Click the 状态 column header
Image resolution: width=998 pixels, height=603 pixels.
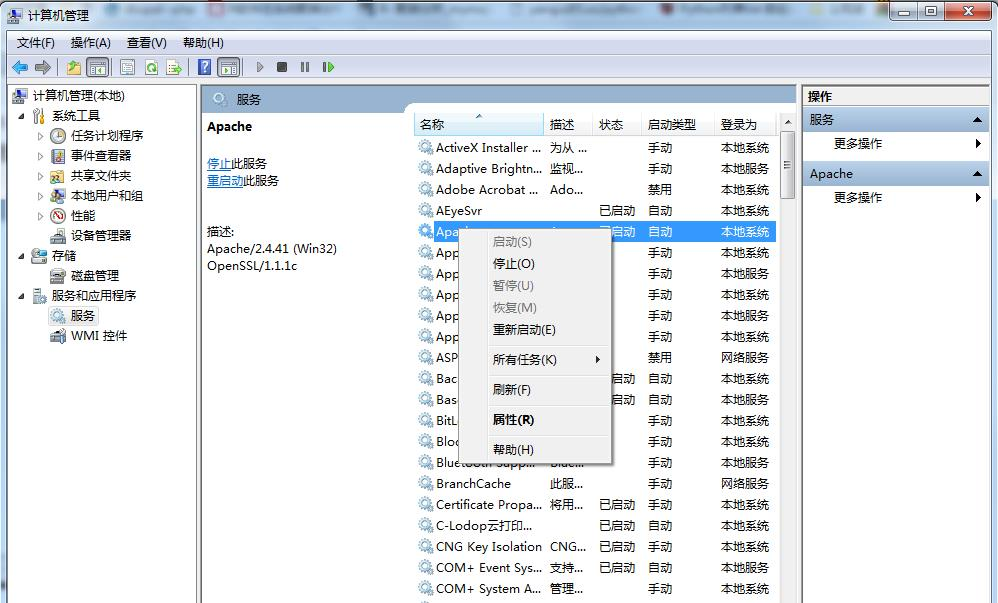point(613,124)
